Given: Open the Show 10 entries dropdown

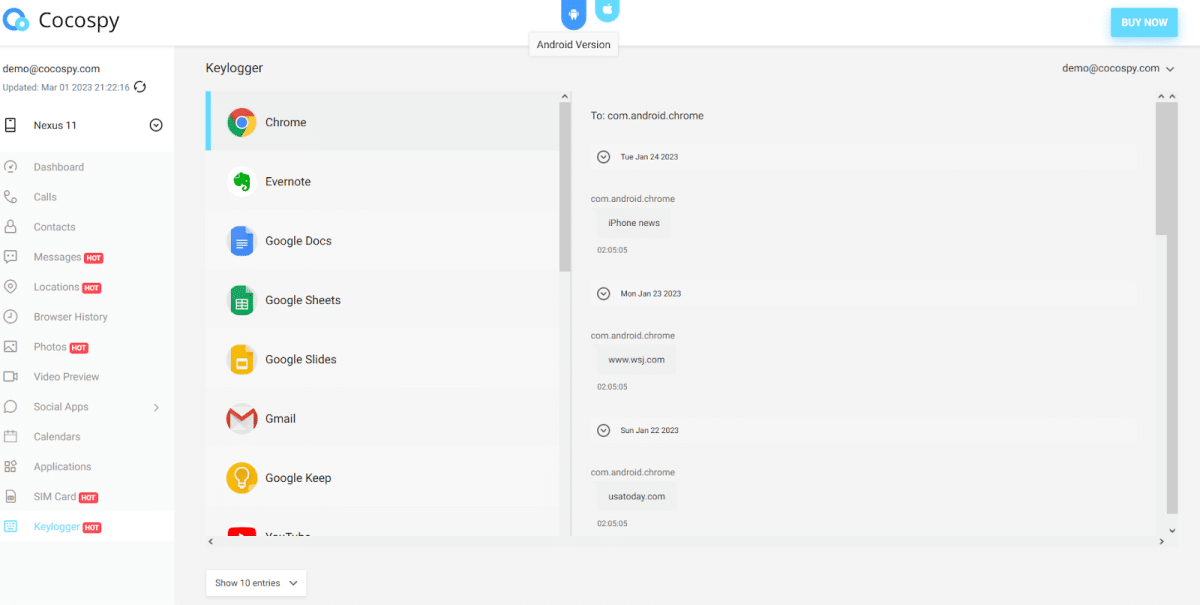Looking at the screenshot, I should (256, 583).
